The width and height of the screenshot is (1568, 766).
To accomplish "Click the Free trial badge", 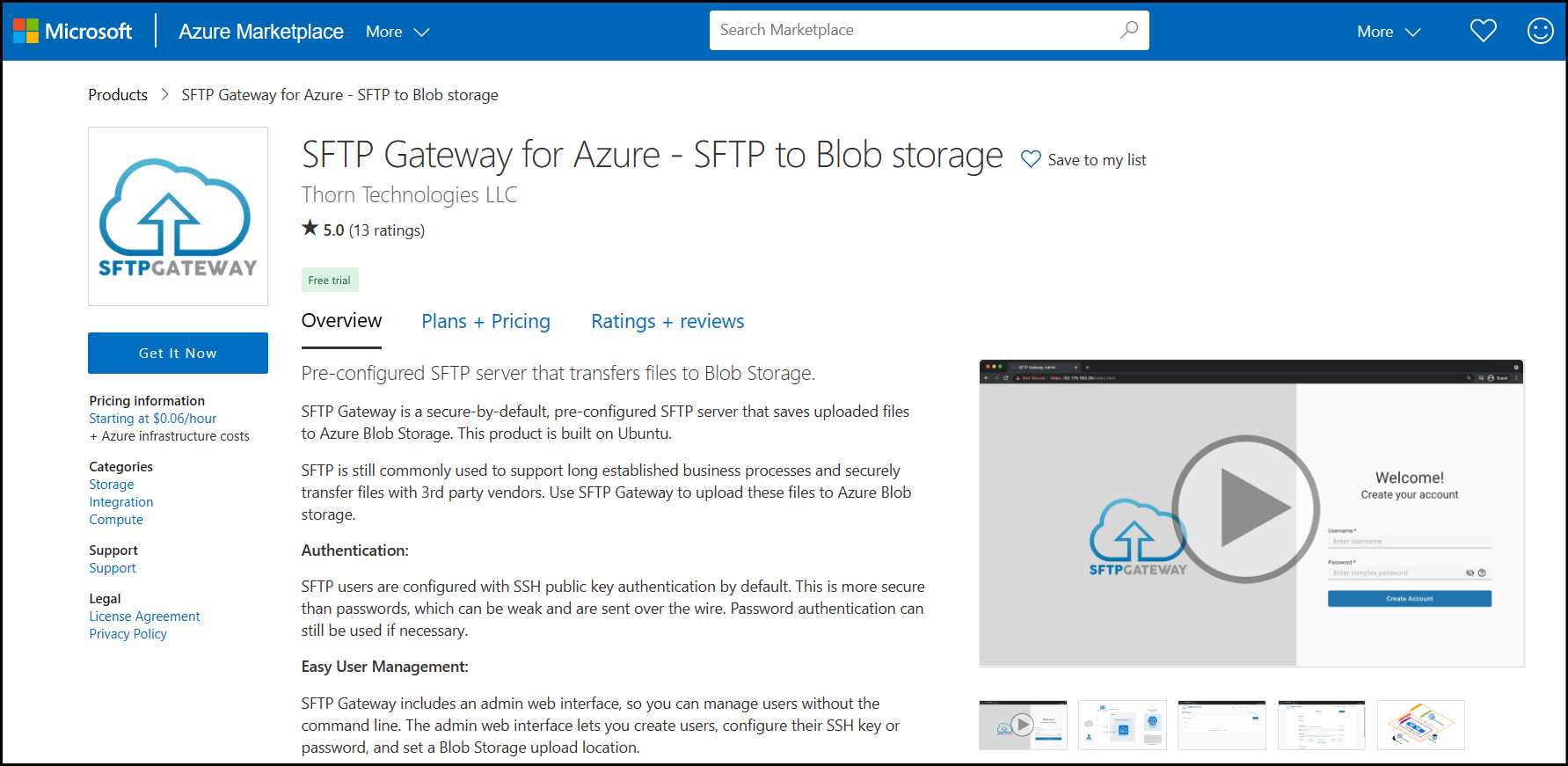I will [330, 280].
